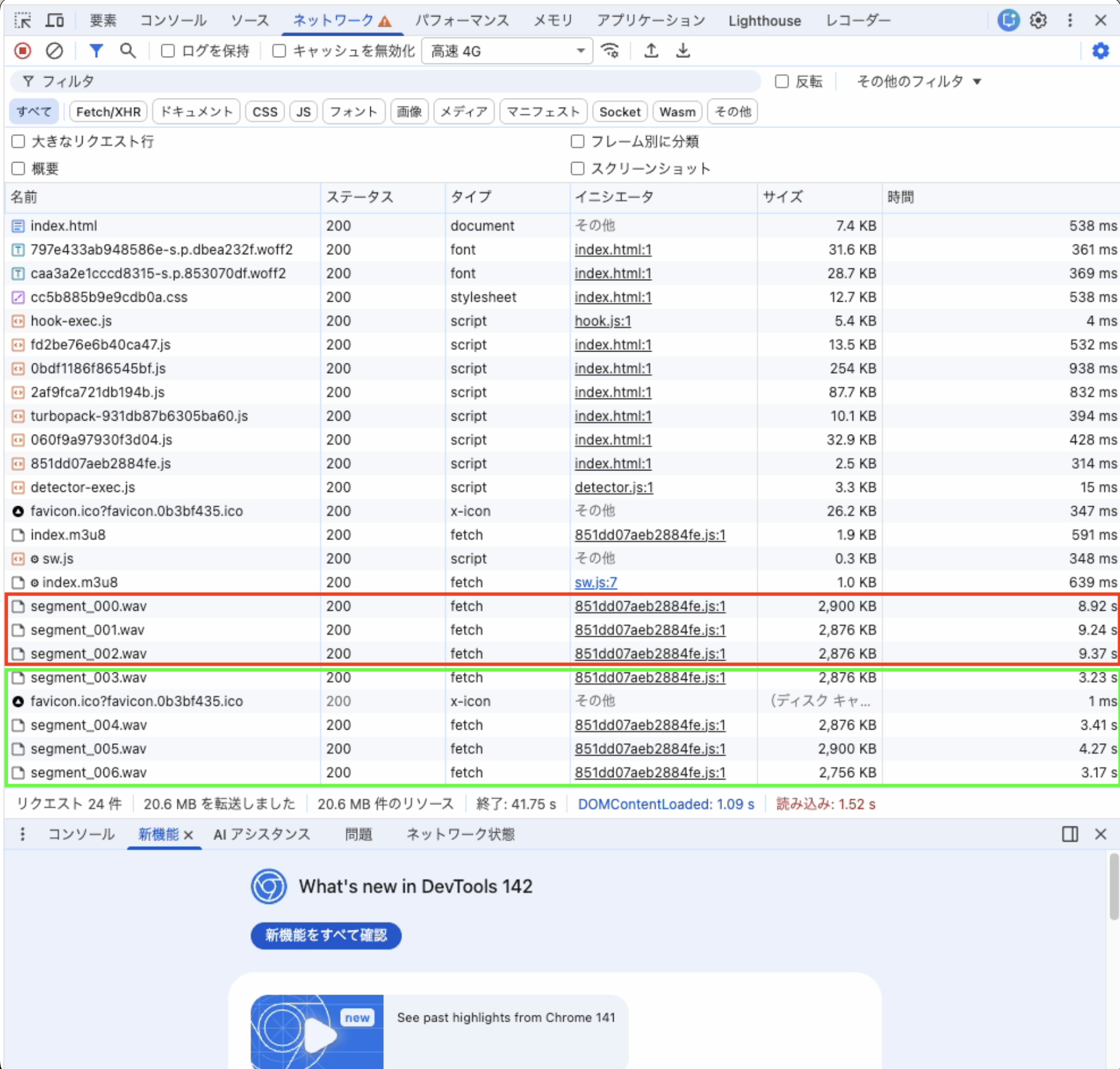Image resolution: width=1120 pixels, height=1069 pixels.
Task: Focus the フィルタ text input
Action: [386, 81]
